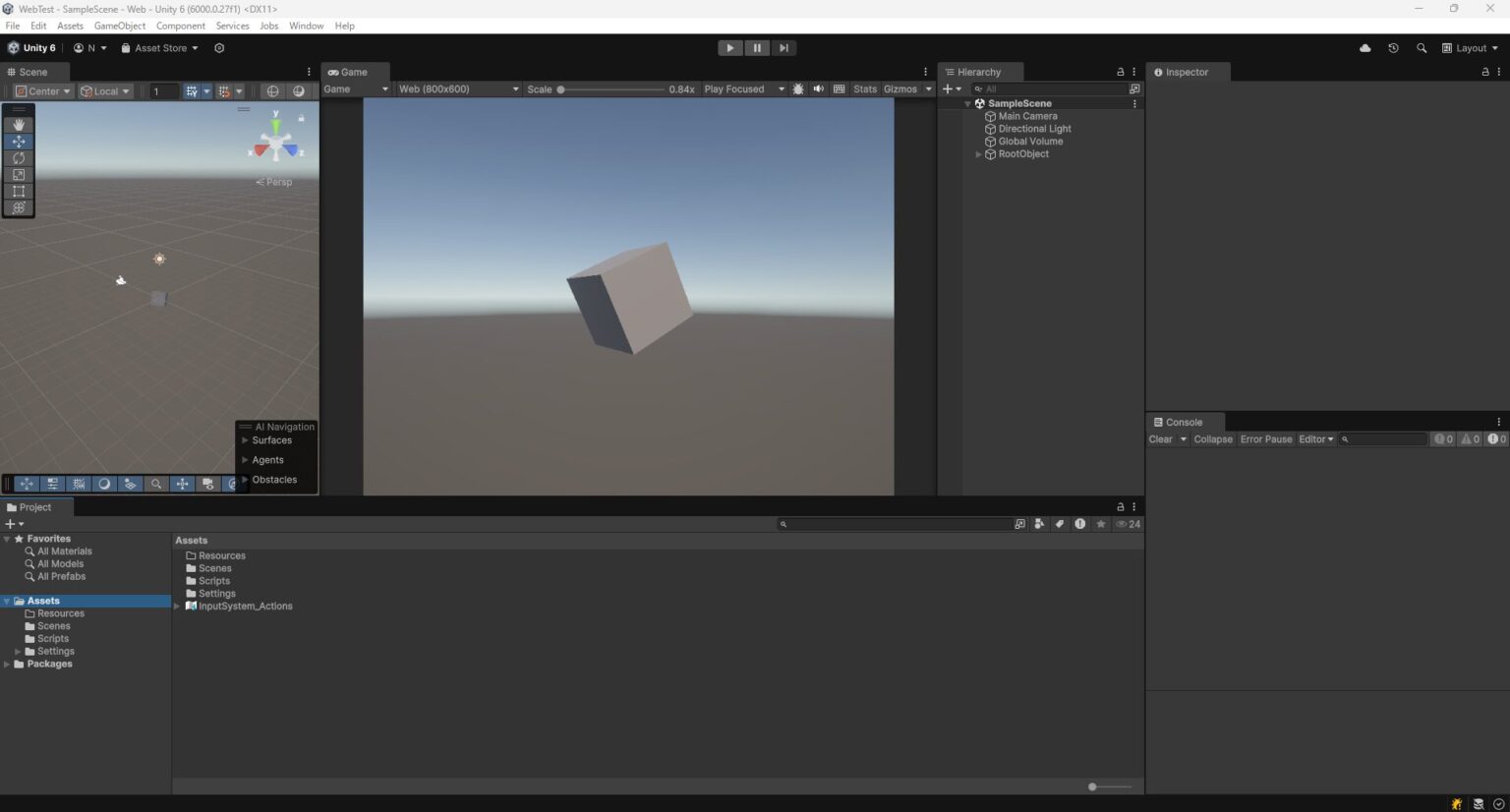This screenshot has width=1510, height=812.
Task: Activate the Rect Transform tool
Action: (x=19, y=191)
